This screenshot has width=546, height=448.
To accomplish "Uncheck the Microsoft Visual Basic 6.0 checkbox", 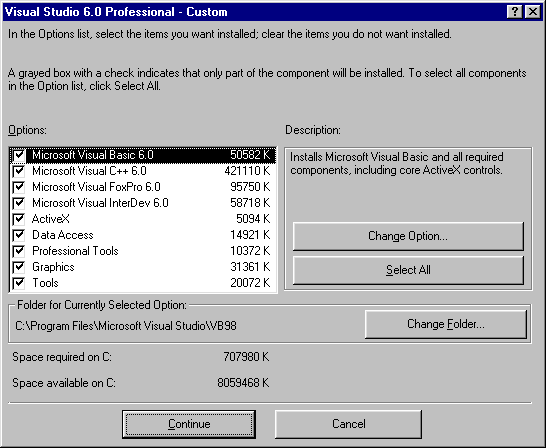I will tap(18, 155).
